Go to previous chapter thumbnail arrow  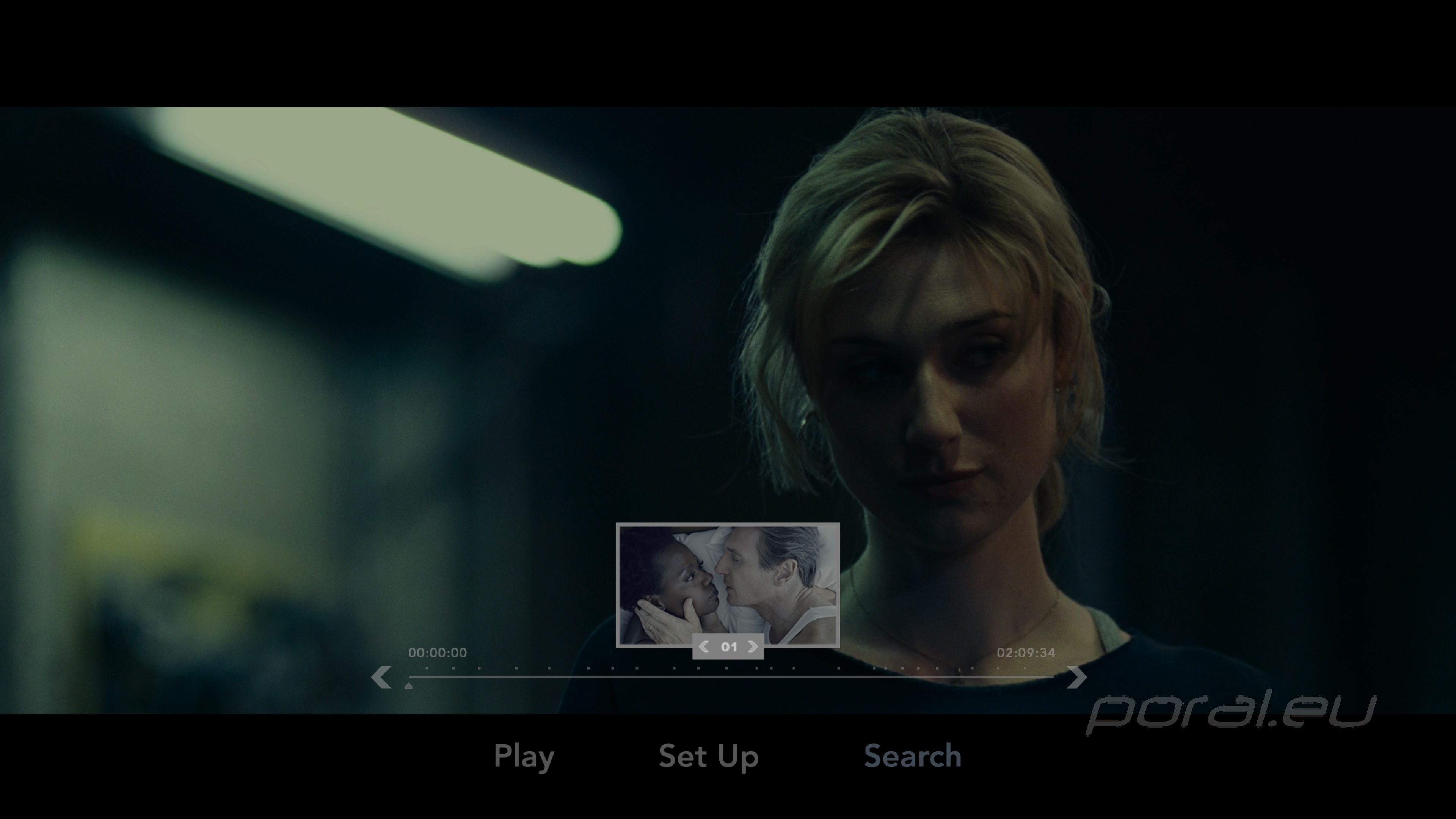[x=704, y=646]
